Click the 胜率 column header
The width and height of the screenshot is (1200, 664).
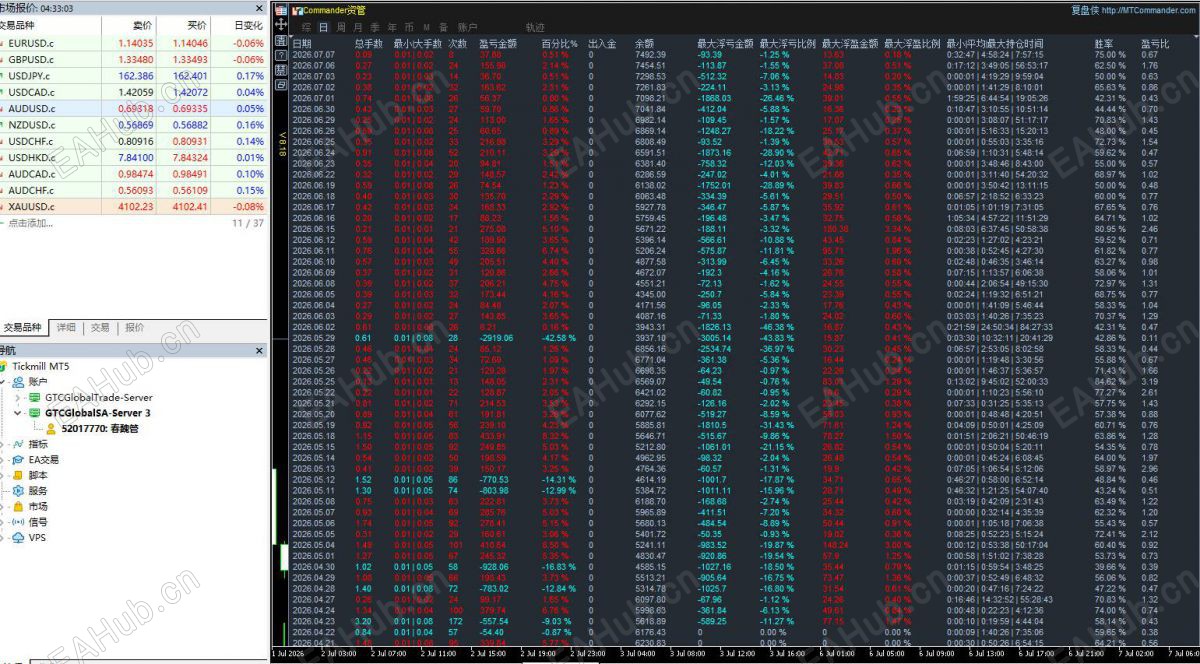(1103, 44)
